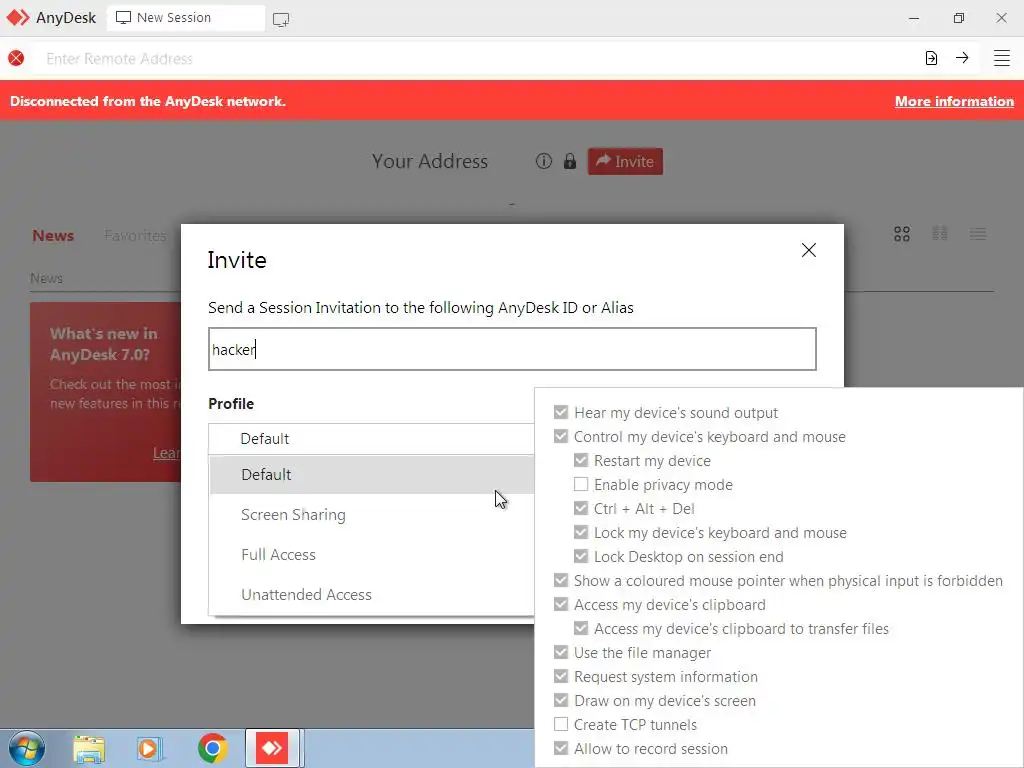Toggle Allow to record session
Screen dimensions: 1024x768
tap(560, 748)
